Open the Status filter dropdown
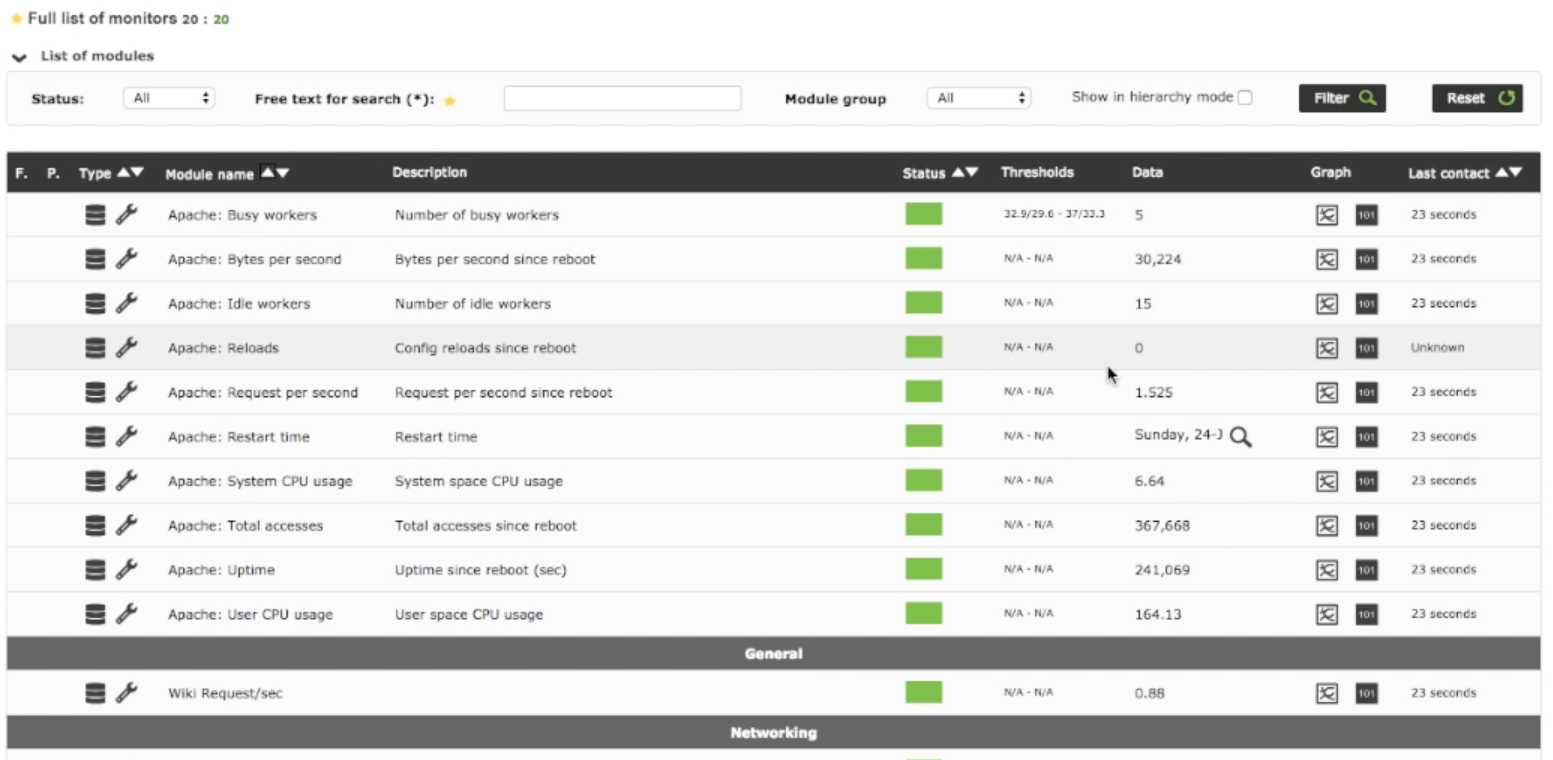Screen dimensions: 1553x760 point(169,98)
